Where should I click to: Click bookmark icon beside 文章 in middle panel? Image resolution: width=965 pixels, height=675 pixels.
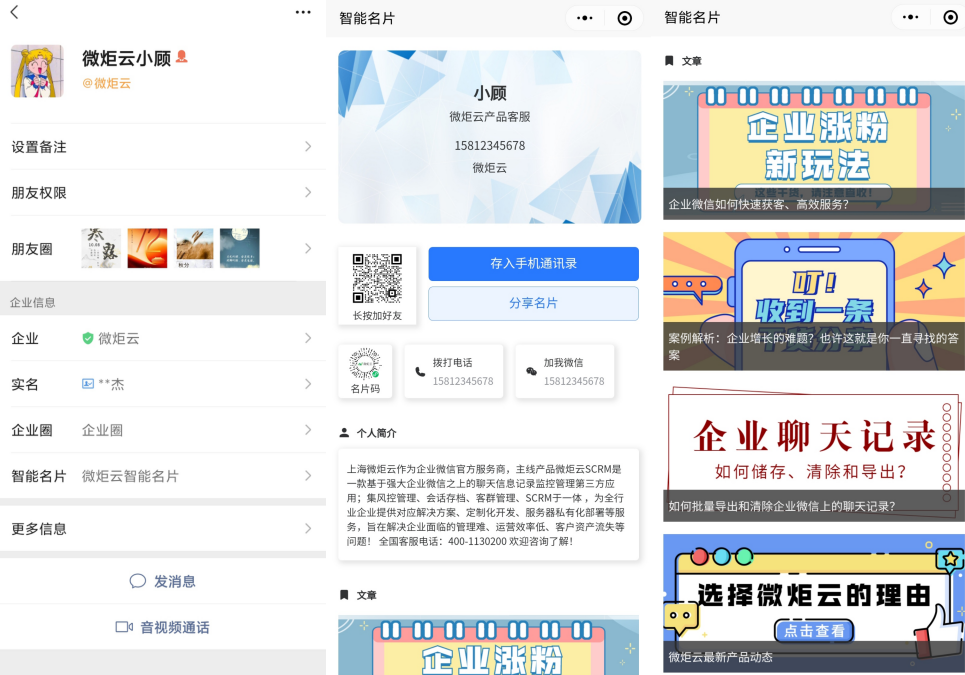pyautogui.click(x=345, y=595)
